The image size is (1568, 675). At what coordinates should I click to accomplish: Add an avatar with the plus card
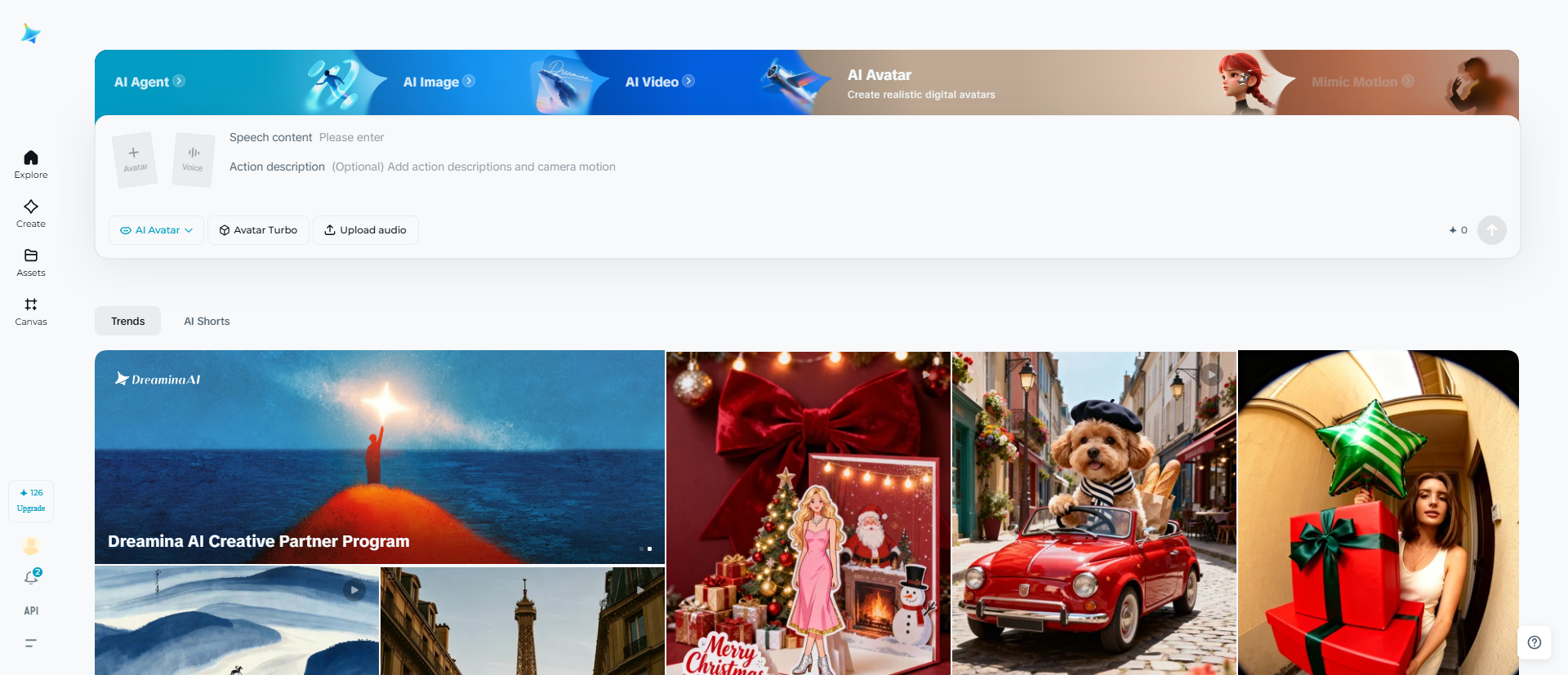pyautogui.click(x=135, y=160)
